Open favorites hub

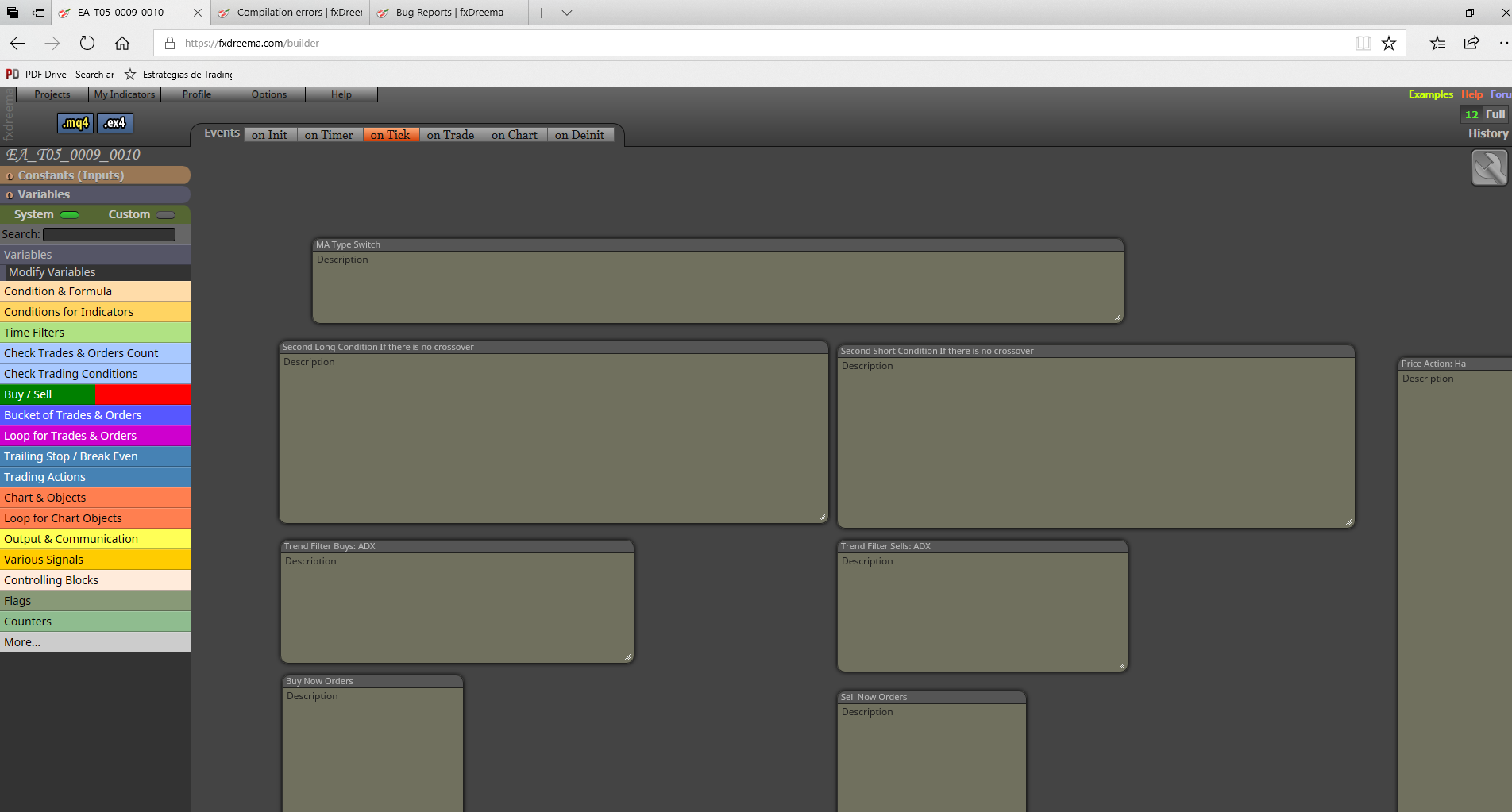pyautogui.click(x=1437, y=43)
